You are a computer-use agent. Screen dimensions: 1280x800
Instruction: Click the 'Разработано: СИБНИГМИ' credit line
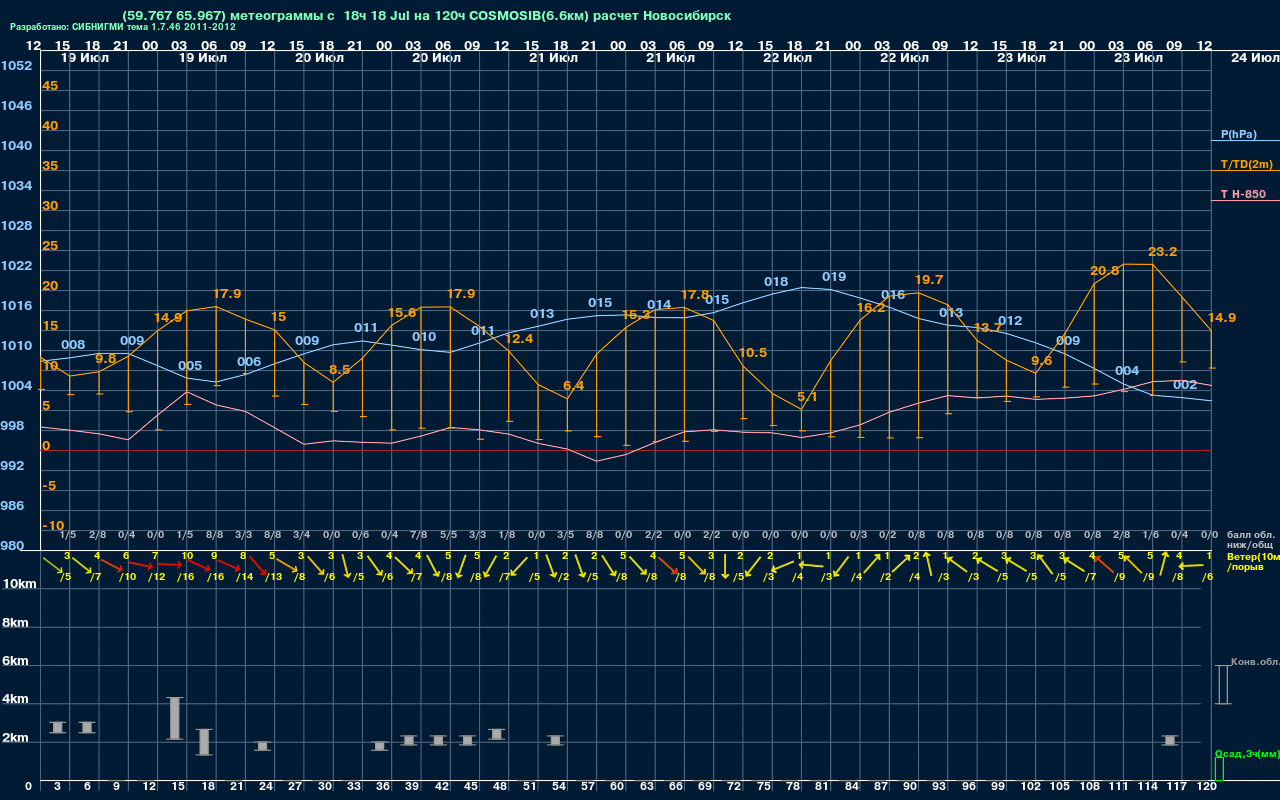(123, 27)
